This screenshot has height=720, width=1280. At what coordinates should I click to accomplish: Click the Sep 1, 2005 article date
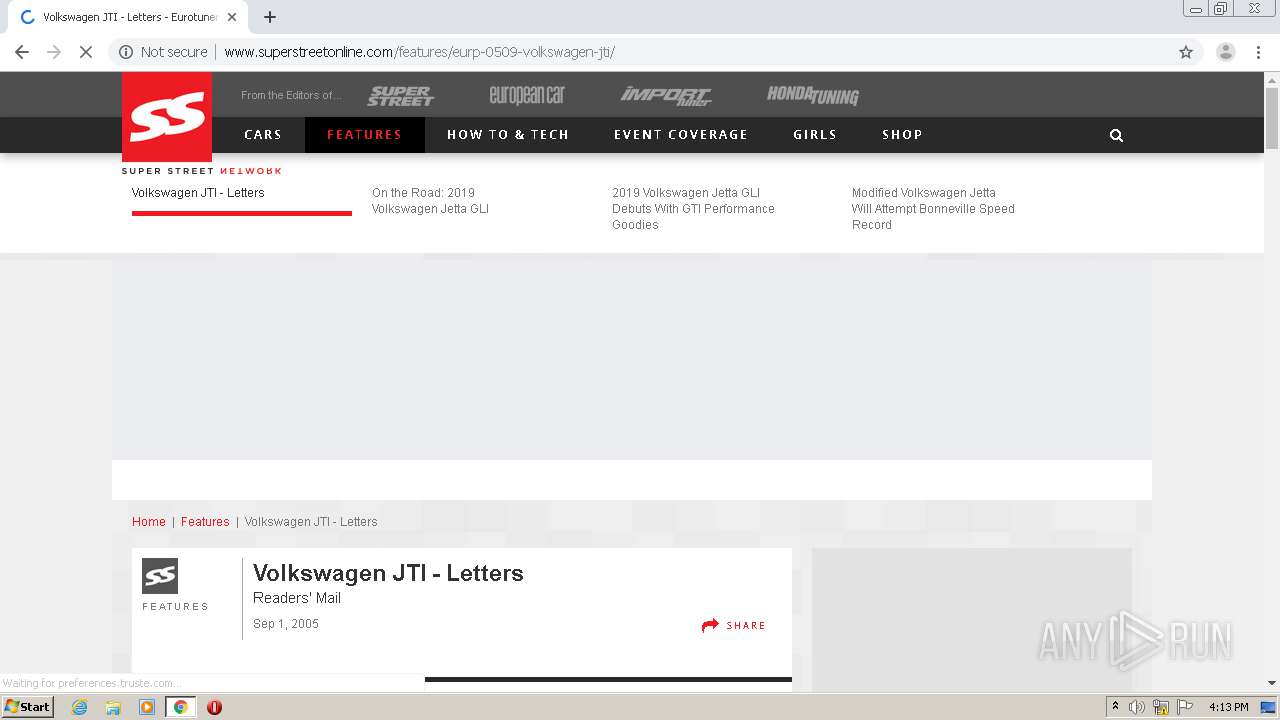pos(286,624)
